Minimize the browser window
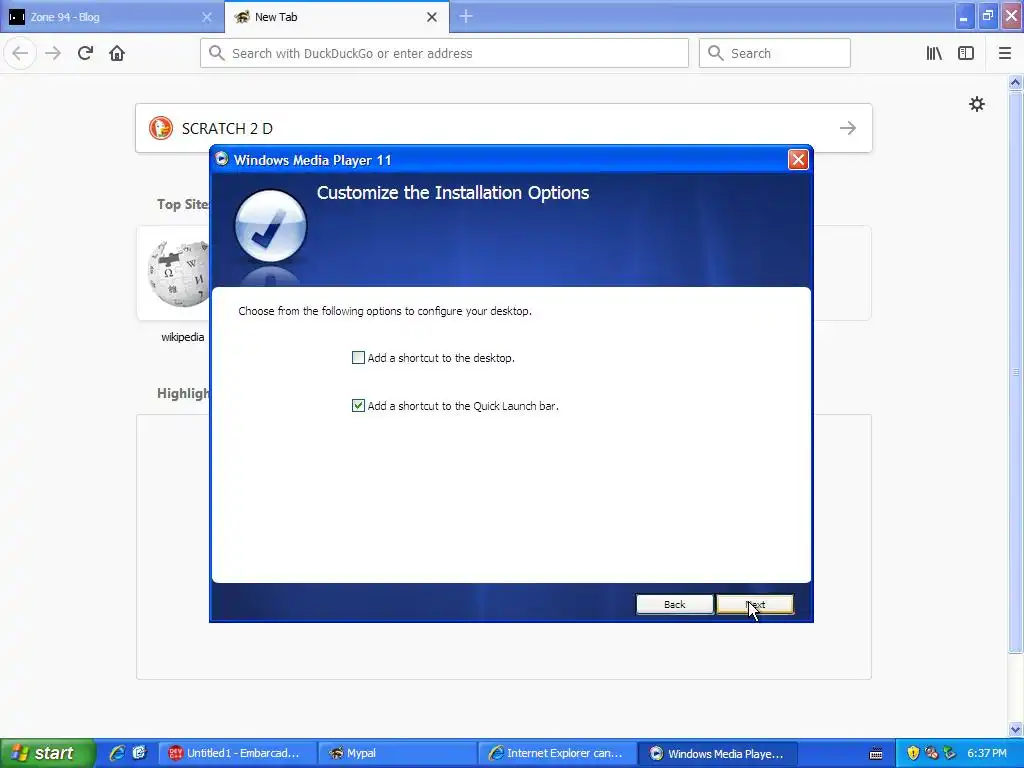The height and width of the screenshot is (768, 1024). (963, 17)
